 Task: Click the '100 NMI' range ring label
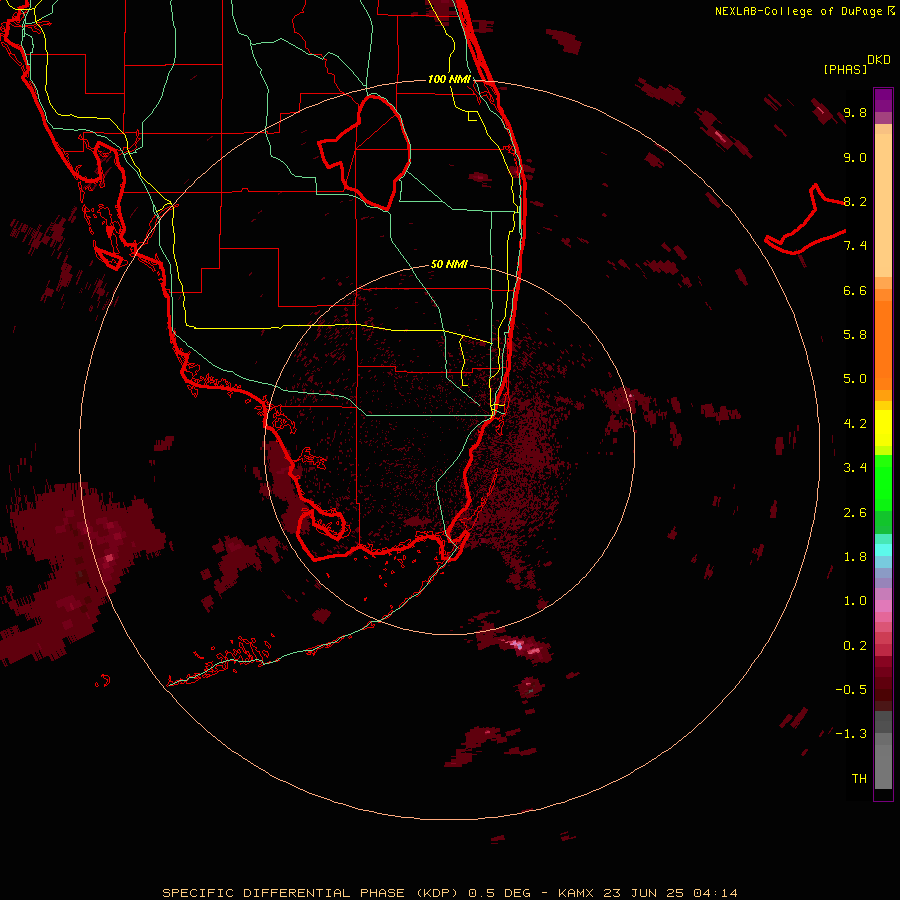point(449,79)
